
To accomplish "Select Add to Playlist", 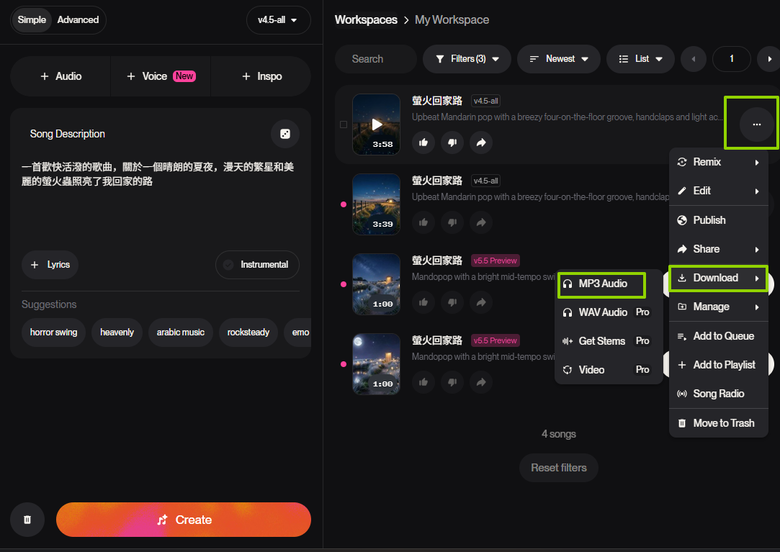I will coord(718,365).
